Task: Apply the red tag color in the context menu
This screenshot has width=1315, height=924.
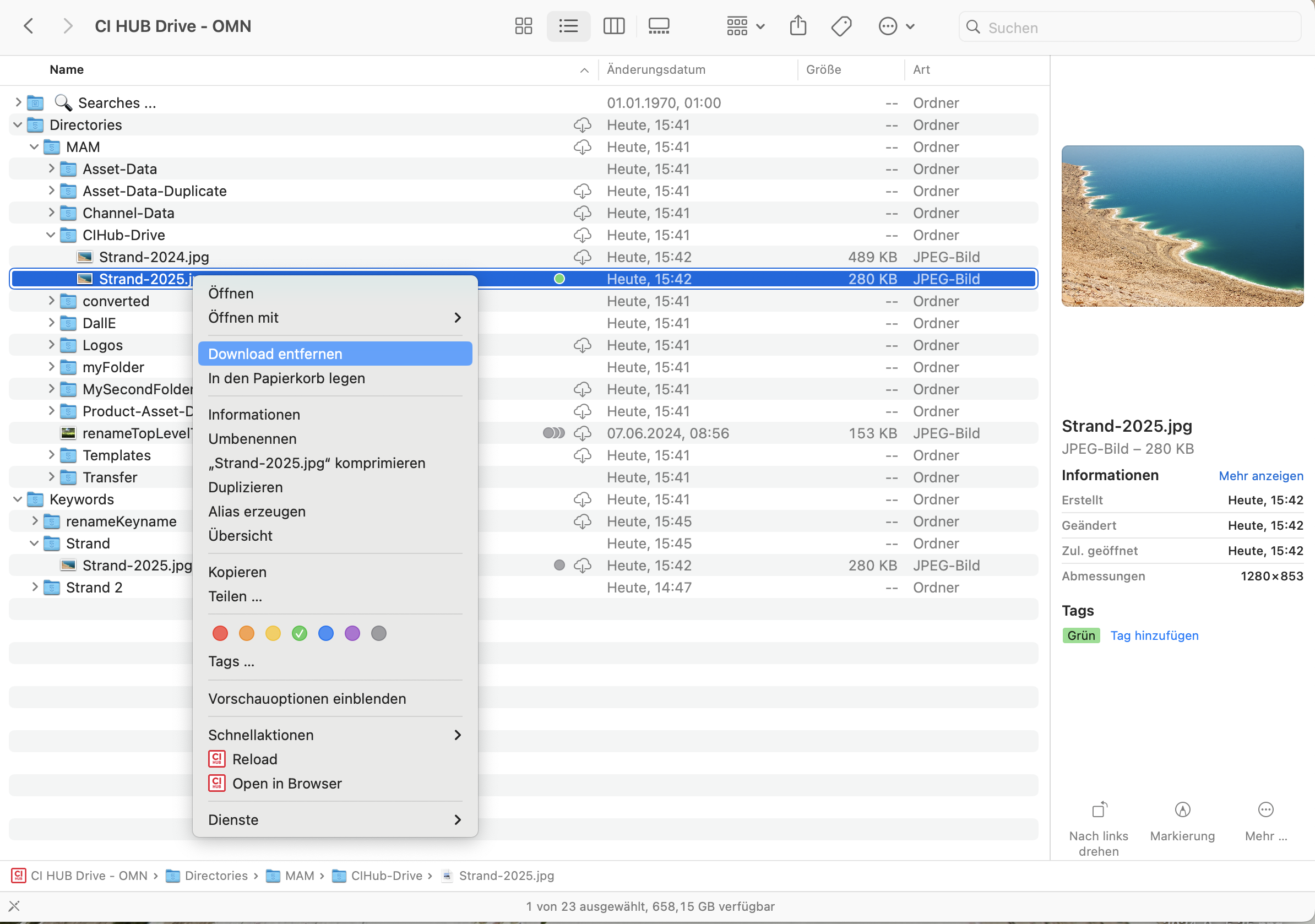Action: pyautogui.click(x=220, y=633)
